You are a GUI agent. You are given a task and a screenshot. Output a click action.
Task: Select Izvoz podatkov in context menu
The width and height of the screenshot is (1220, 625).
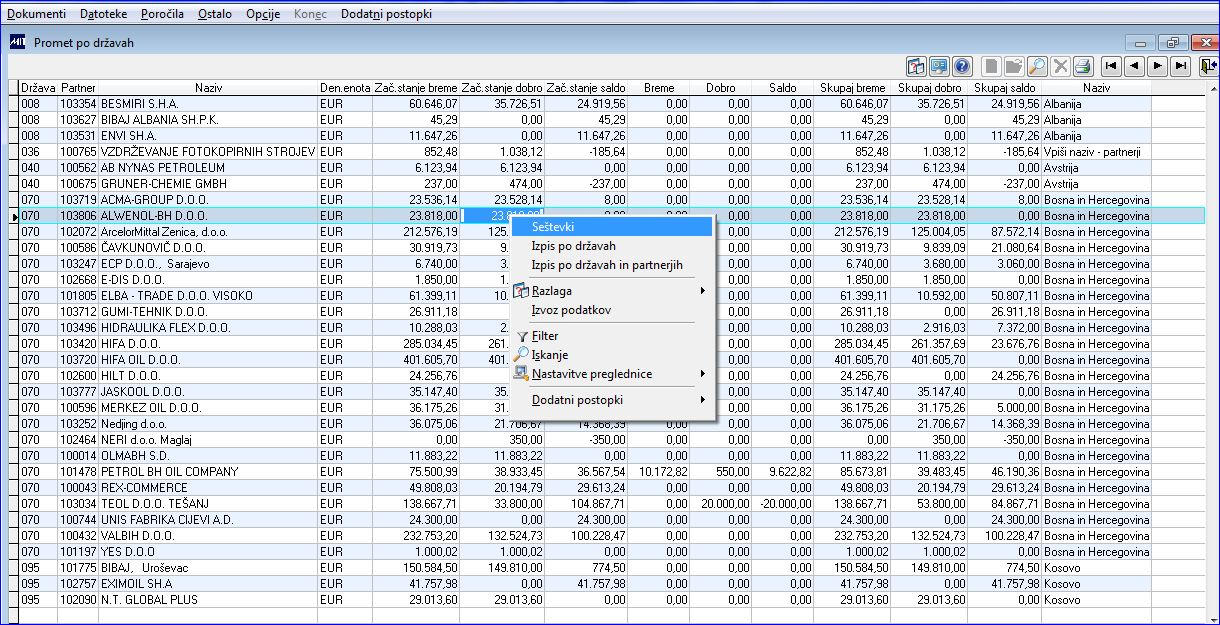click(x=571, y=310)
